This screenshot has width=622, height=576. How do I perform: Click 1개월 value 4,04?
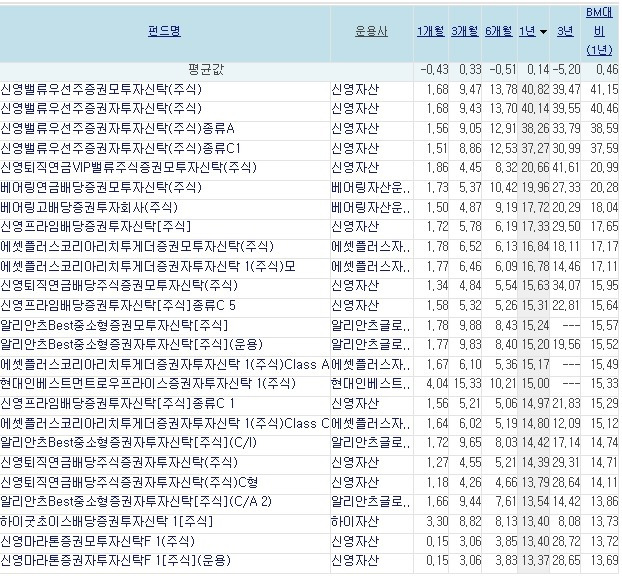437,384
